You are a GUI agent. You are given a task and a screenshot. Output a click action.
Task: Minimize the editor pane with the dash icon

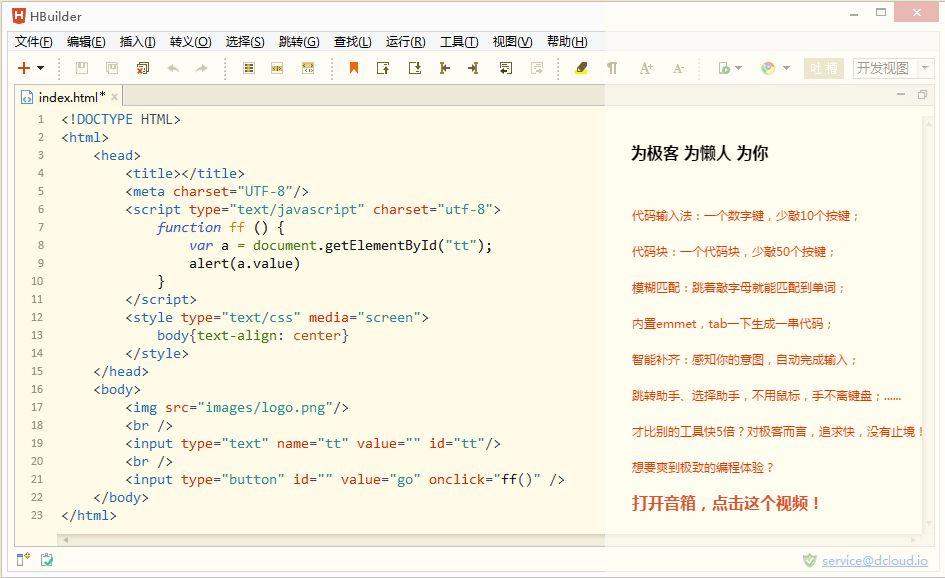click(901, 95)
